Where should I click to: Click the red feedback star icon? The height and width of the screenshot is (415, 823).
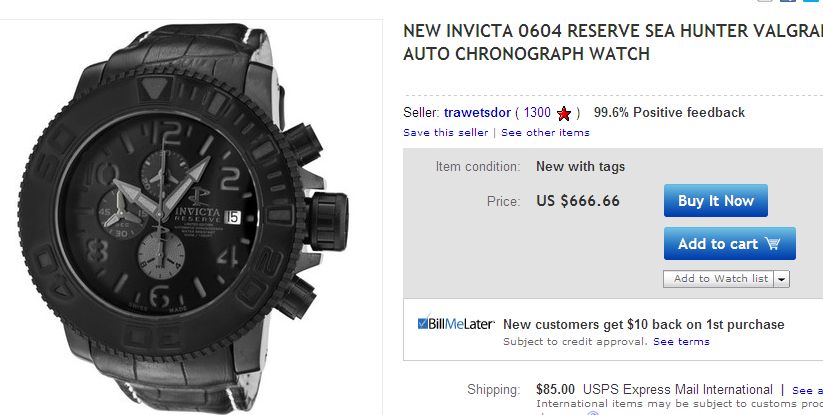[564, 113]
